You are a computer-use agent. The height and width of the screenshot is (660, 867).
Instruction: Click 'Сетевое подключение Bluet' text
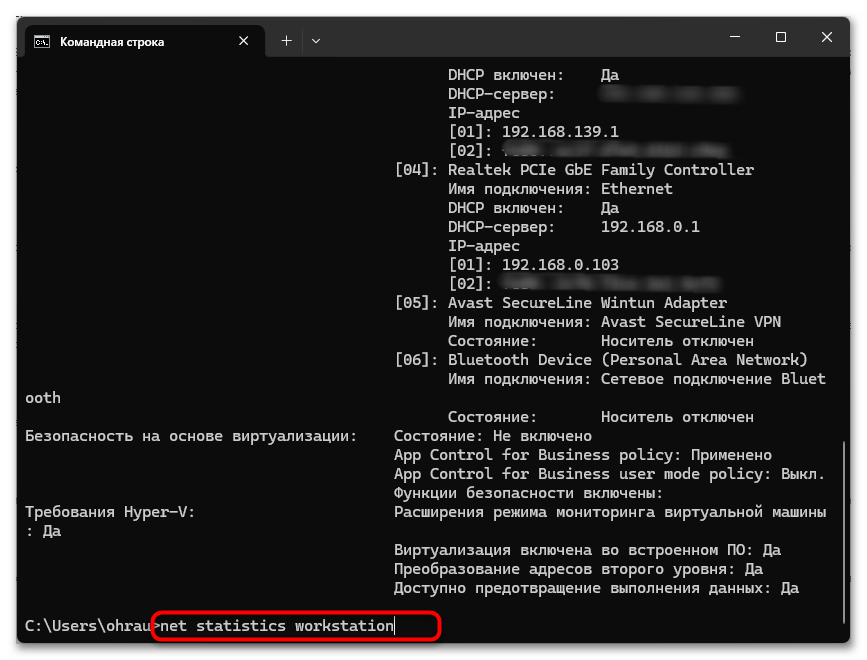713,379
